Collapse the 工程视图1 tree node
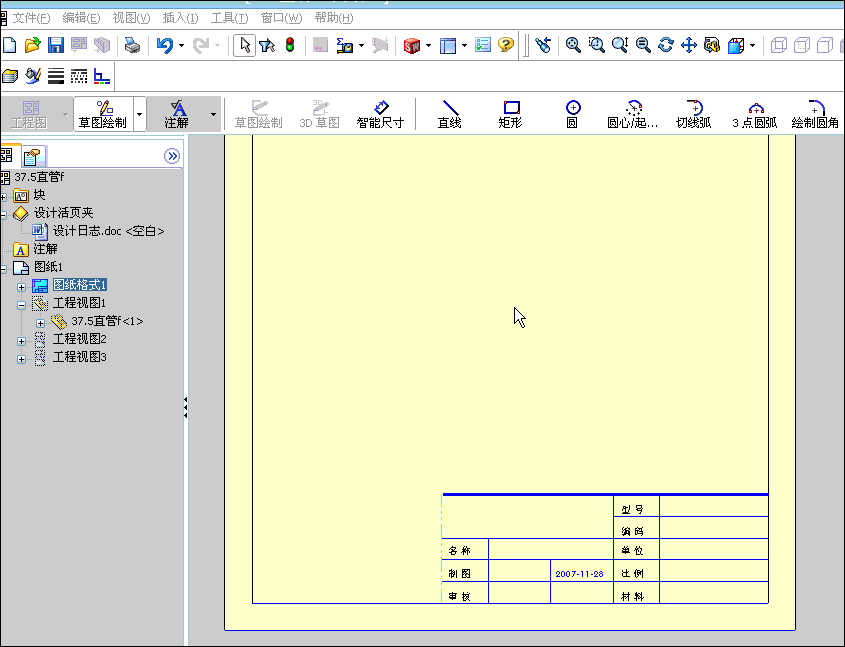 tap(22, 305)
